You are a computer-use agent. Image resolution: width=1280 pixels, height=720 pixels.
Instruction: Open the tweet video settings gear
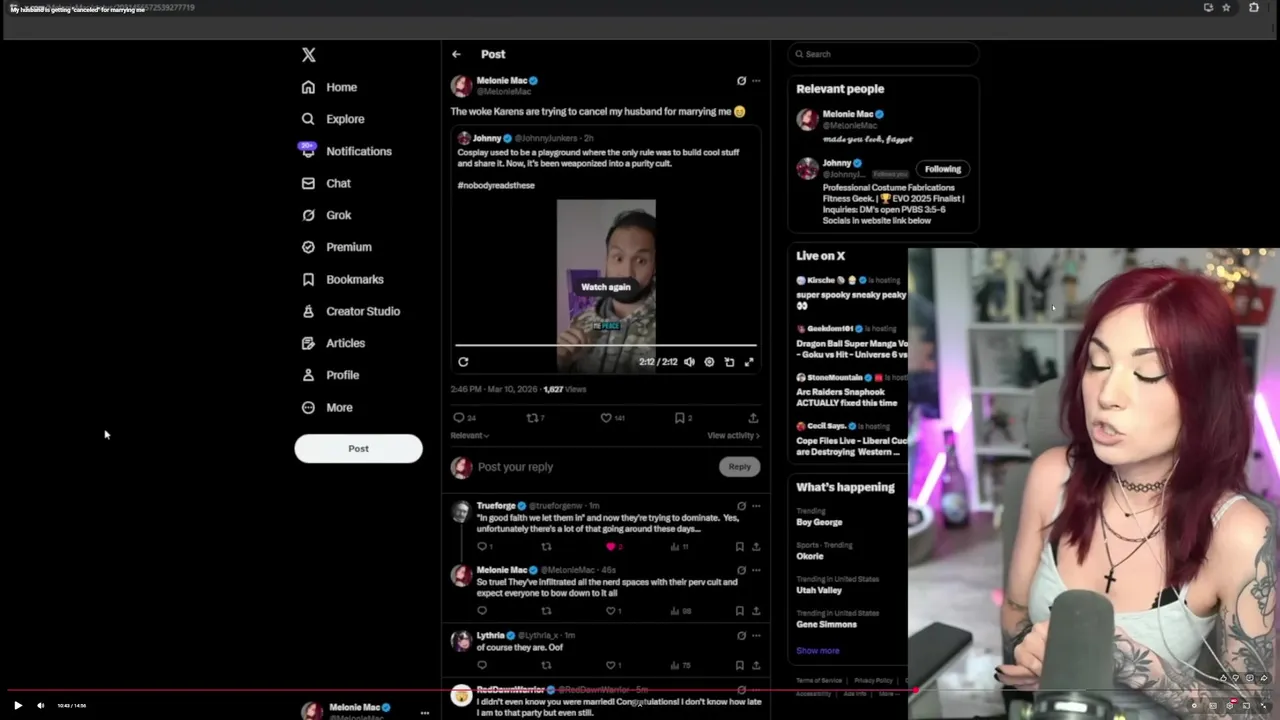[x=709, y=362]
